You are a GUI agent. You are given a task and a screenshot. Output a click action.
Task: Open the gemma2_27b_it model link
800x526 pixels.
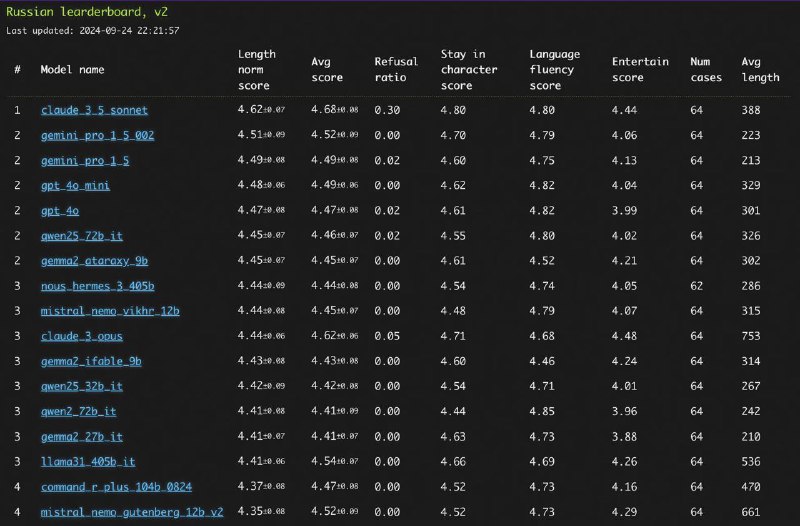click(x=82, y=437)
